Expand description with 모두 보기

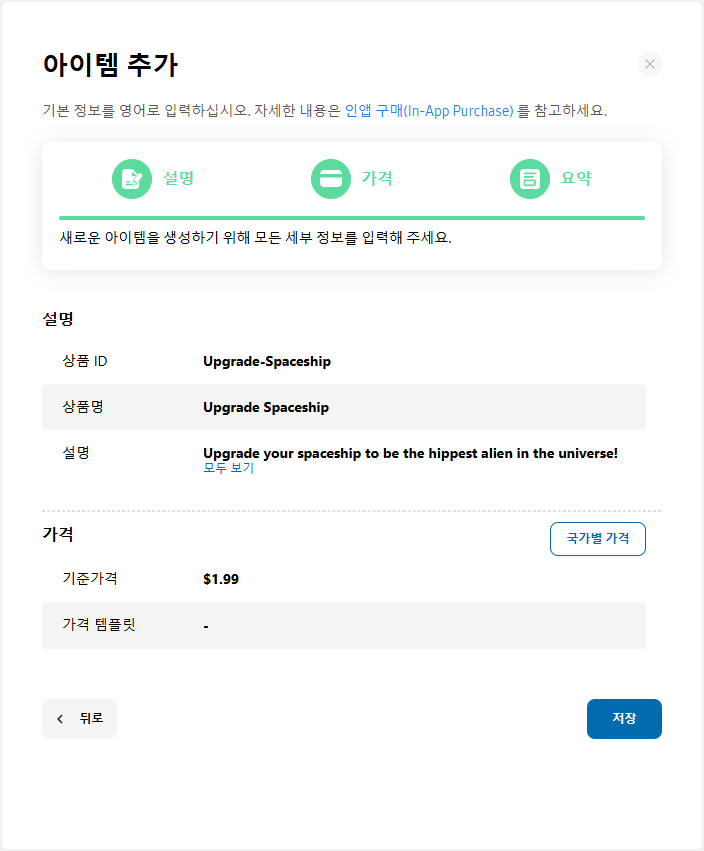229,467
